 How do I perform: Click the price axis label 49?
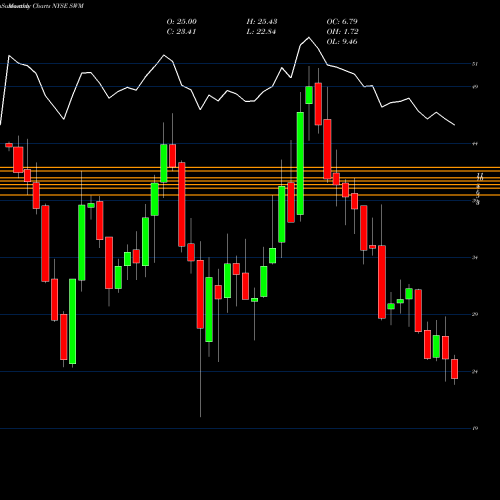coord(475,87)
